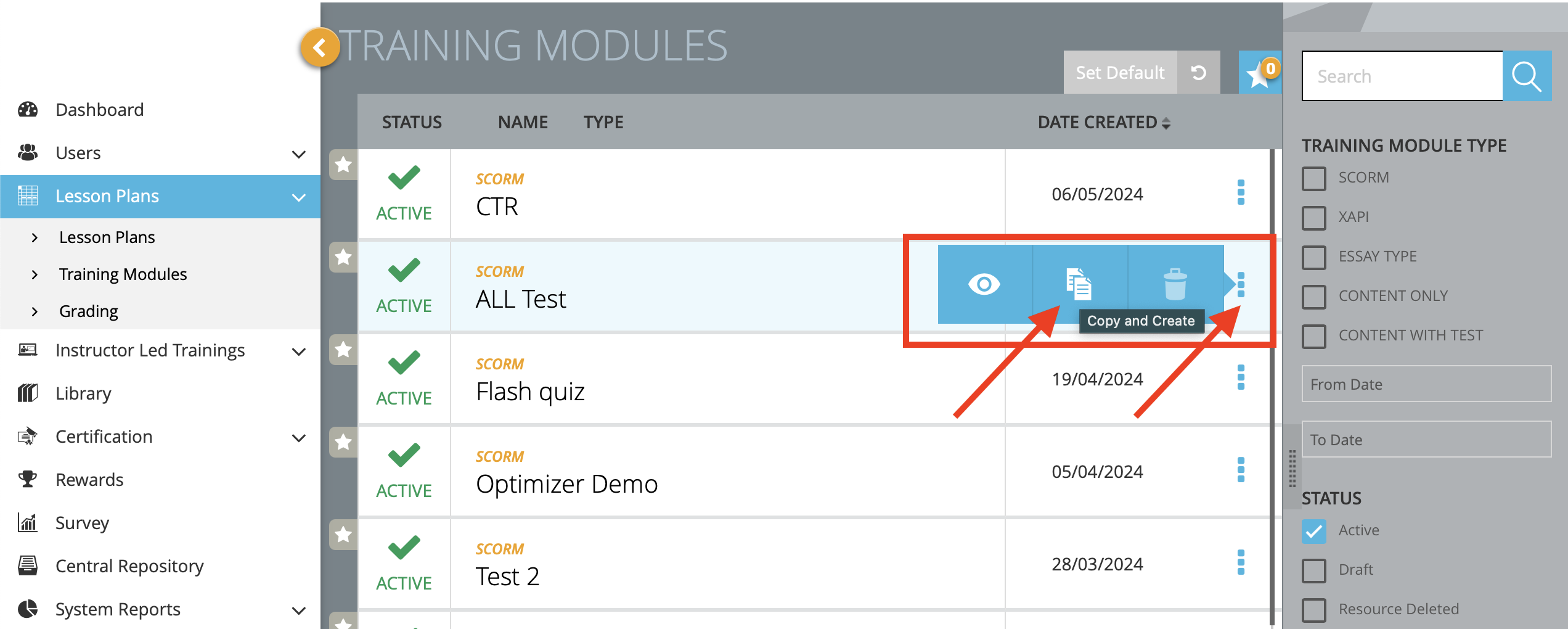Expand the Certification menu chevron
The image size is (1568, 629).
[299, 437]
